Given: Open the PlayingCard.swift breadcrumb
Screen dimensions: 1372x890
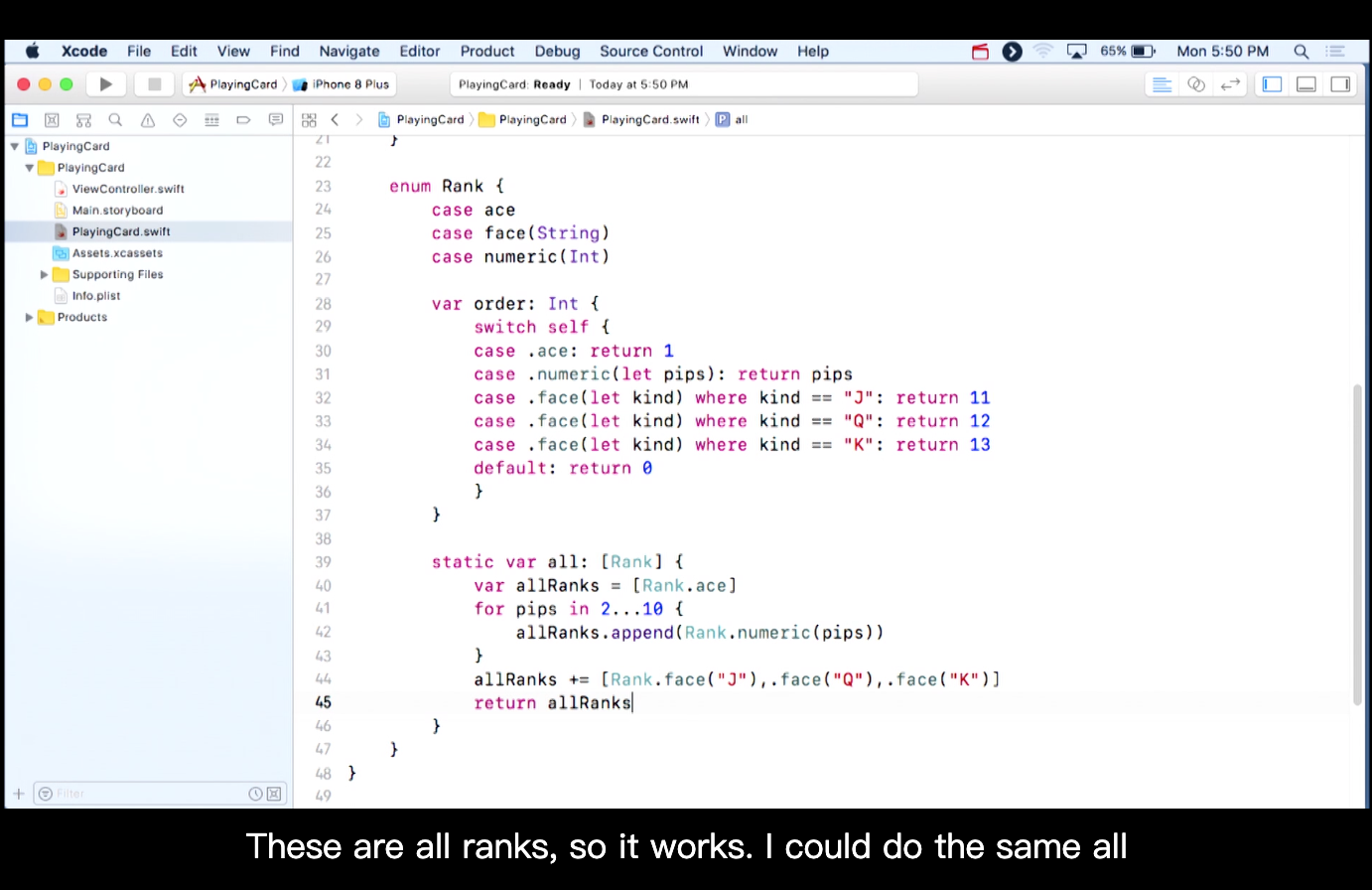Looking at the screenshot, I should coord(641,120).
